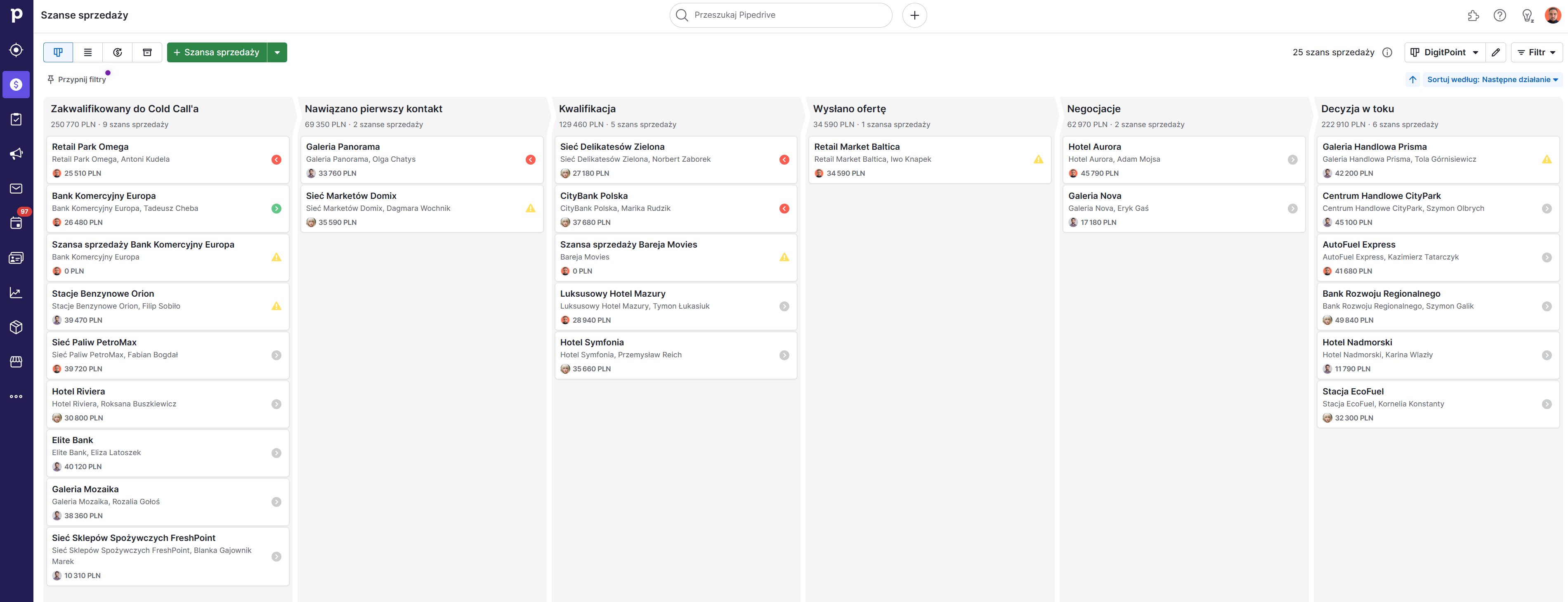
Task: Open the Campaigns megaphone sidebar icon
Action: point(17,154)
